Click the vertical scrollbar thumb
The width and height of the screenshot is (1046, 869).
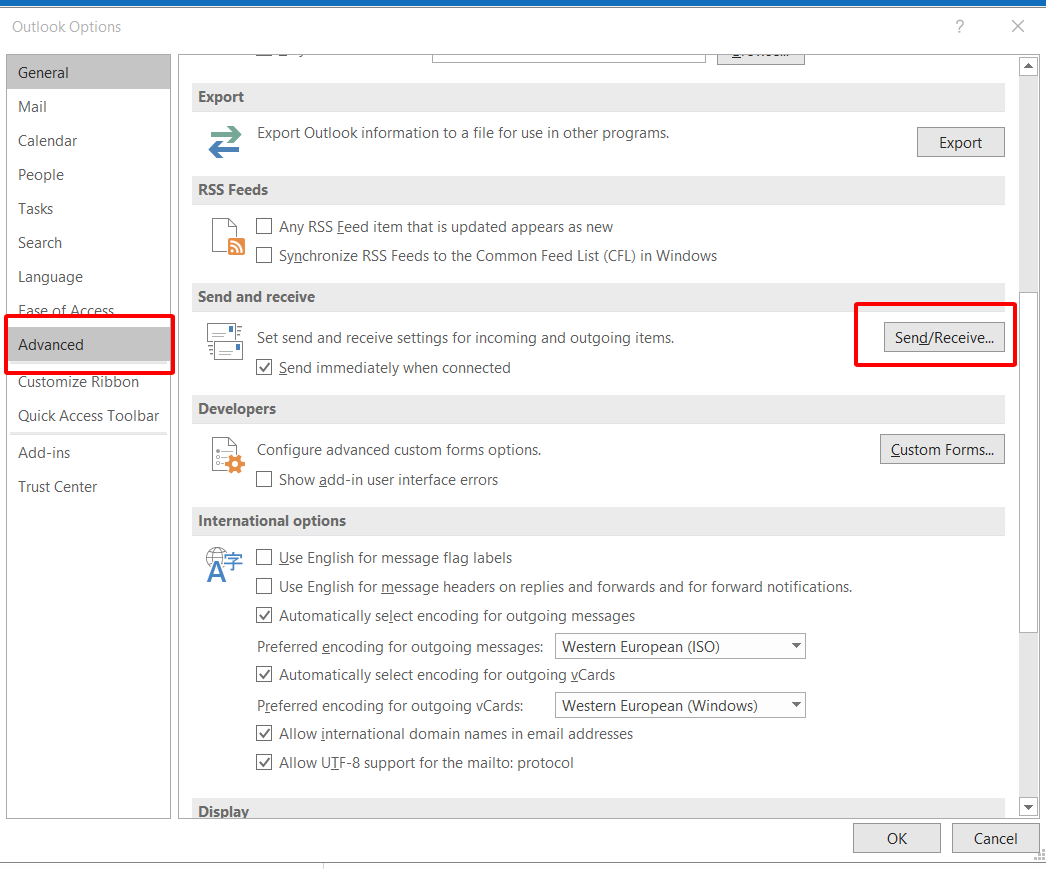tap(1028, 462)
